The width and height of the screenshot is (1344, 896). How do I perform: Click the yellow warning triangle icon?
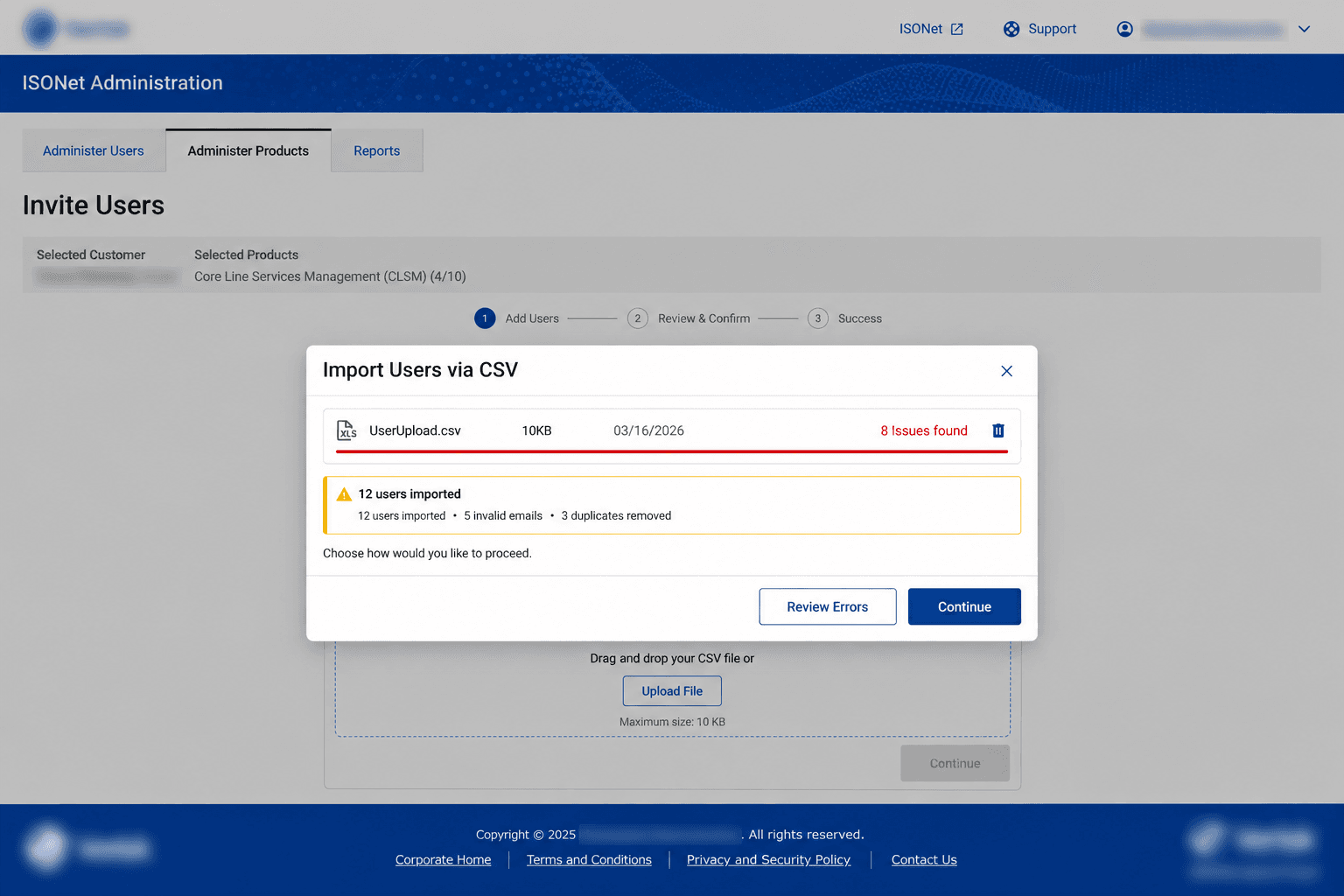pyautogui.click(x=344, y=494)
